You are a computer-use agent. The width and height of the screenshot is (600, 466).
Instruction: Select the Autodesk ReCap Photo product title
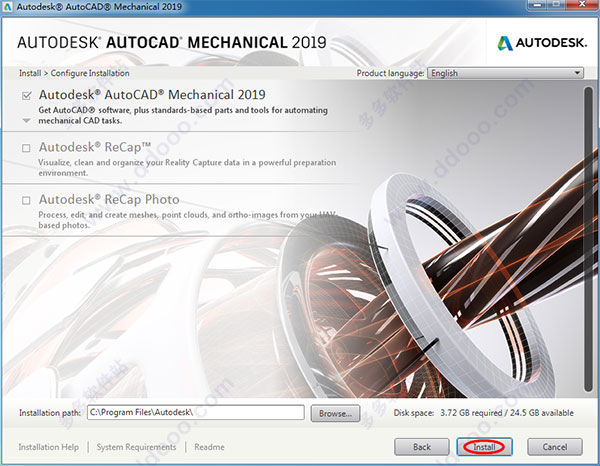[x=109, y=199]
